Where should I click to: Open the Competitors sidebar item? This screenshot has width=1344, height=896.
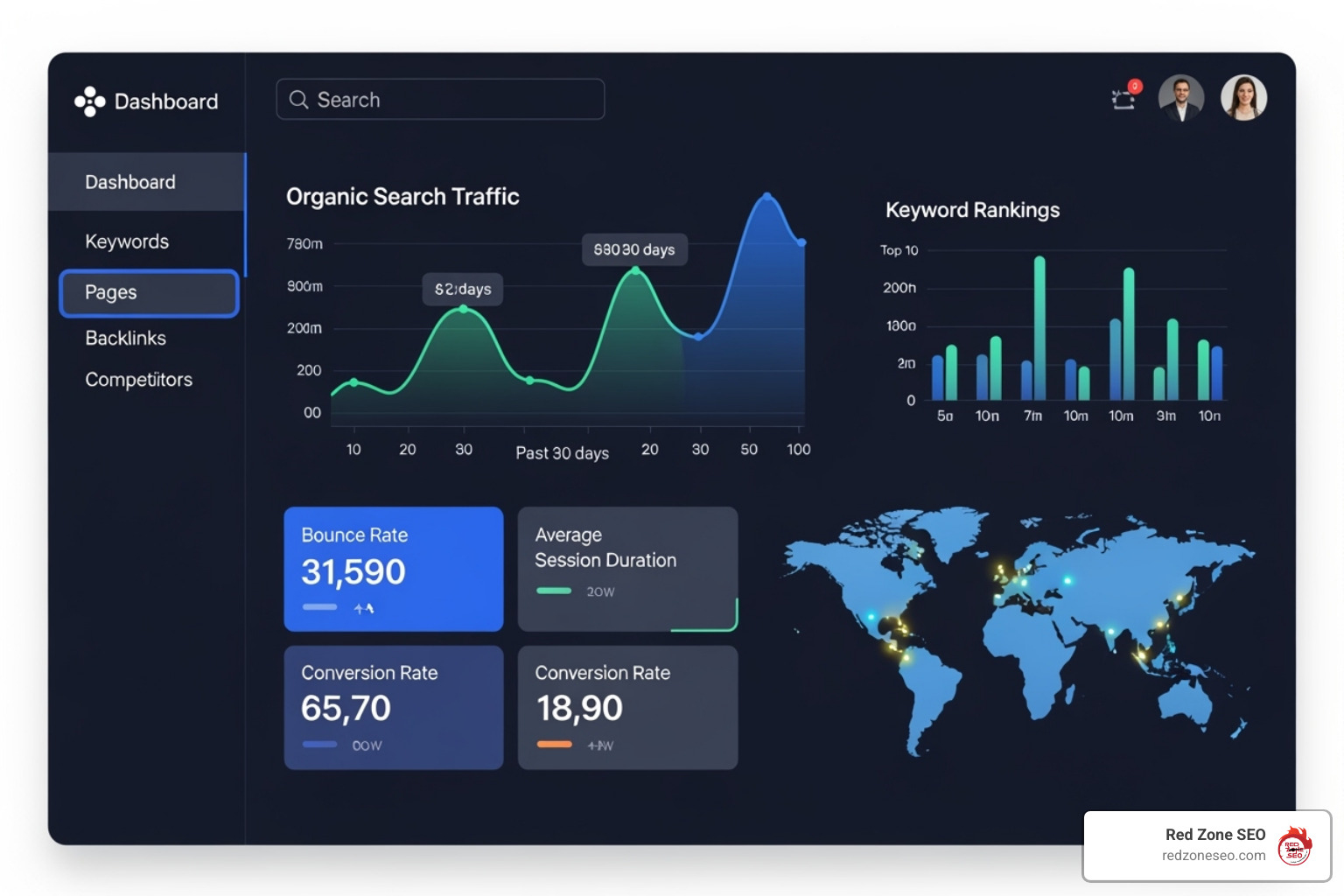pyautogui.click(x=138, y=380)
